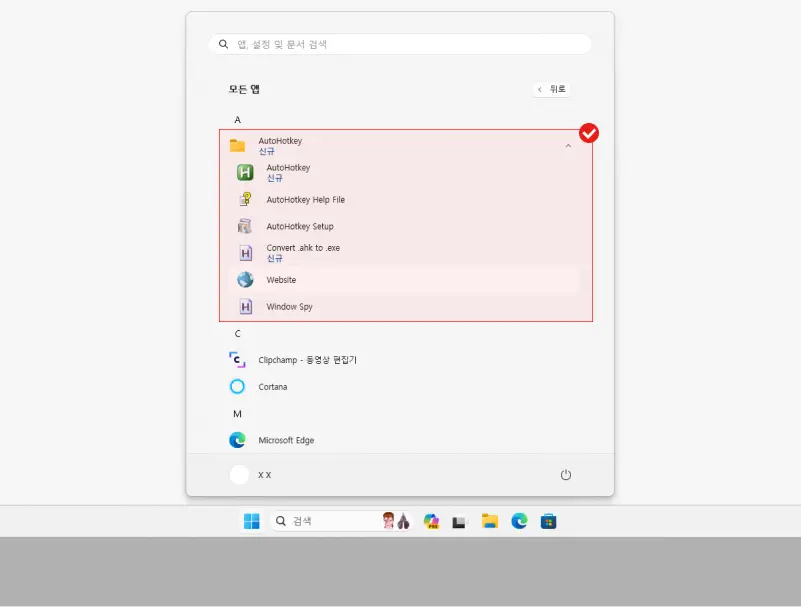Open the green AutoHotkey app icon
801x607 pixels.
pyautogui.click(x=245, y=173)
